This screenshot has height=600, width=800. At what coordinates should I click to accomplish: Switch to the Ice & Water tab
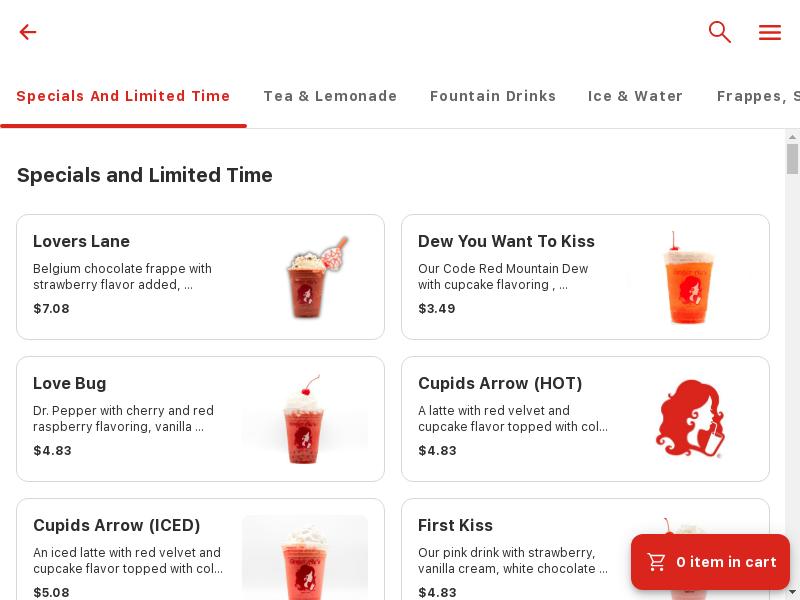coord(635,96)
